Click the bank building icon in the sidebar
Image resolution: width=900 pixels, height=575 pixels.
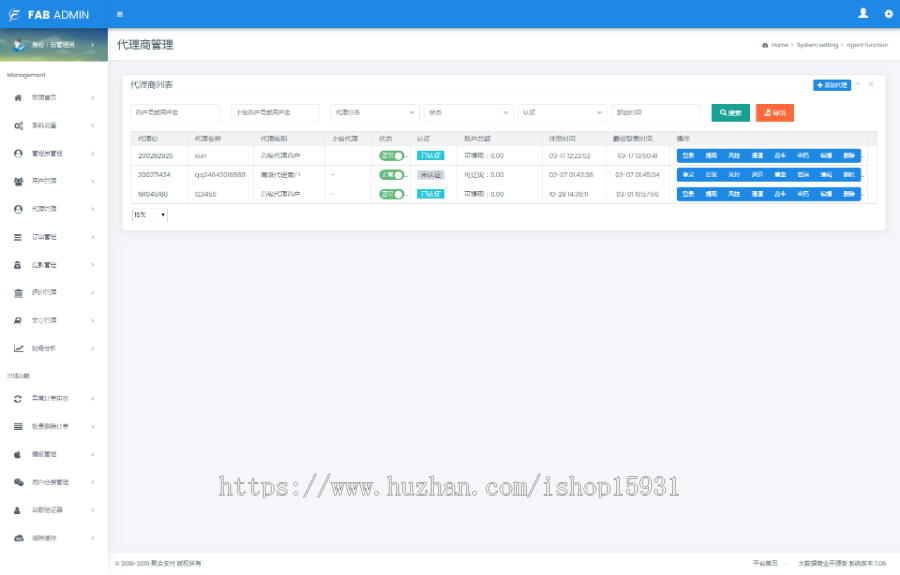tap(18, 293)
